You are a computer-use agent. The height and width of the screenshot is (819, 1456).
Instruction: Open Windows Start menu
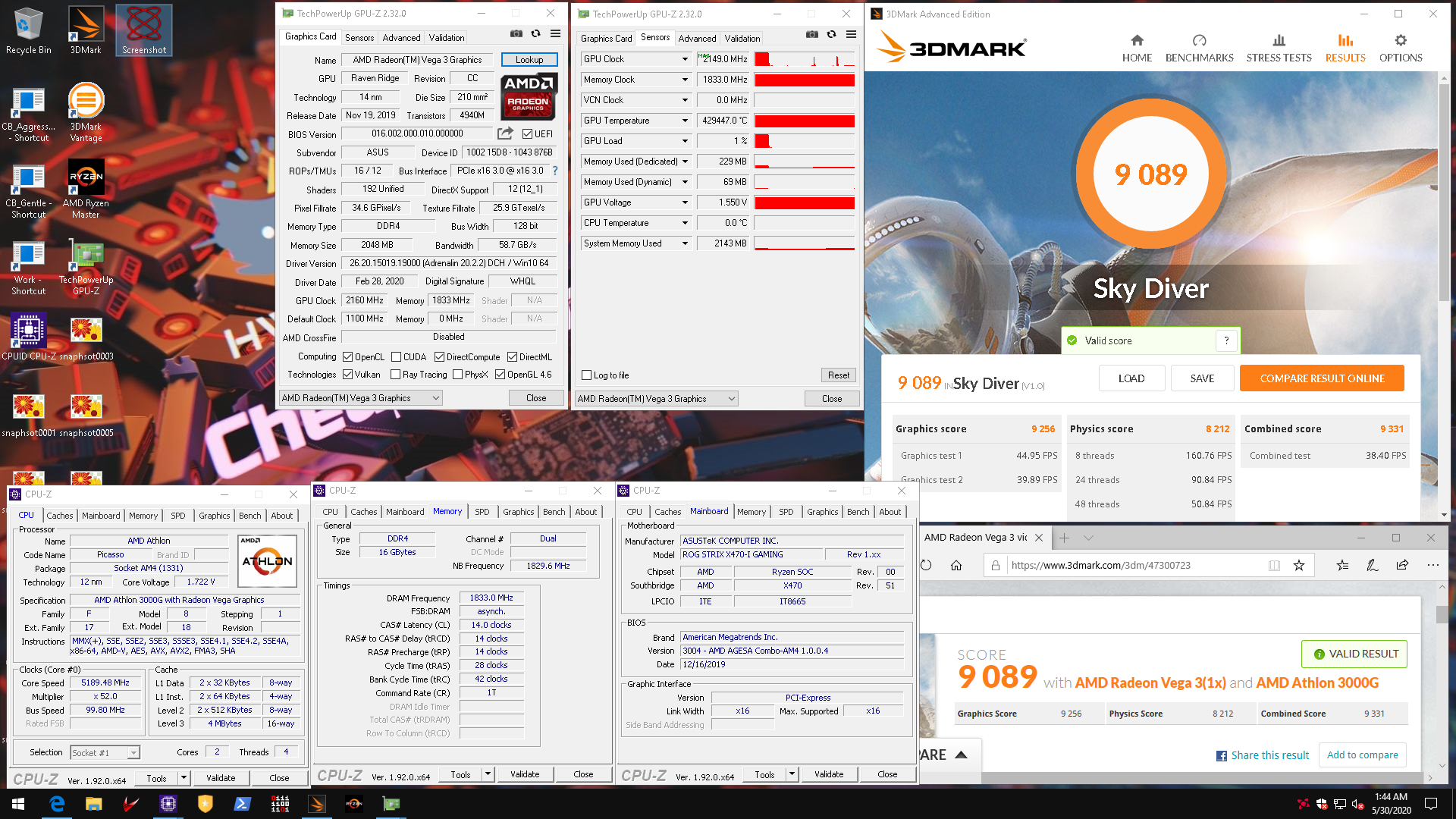pyautogui.click(x=18, y=804)
